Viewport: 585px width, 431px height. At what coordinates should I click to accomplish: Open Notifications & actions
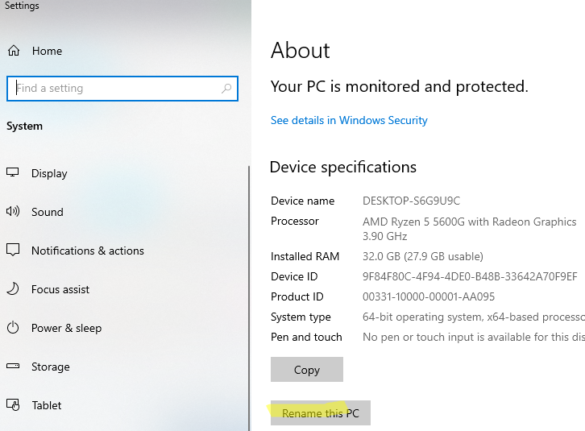(x=88, y=251)
